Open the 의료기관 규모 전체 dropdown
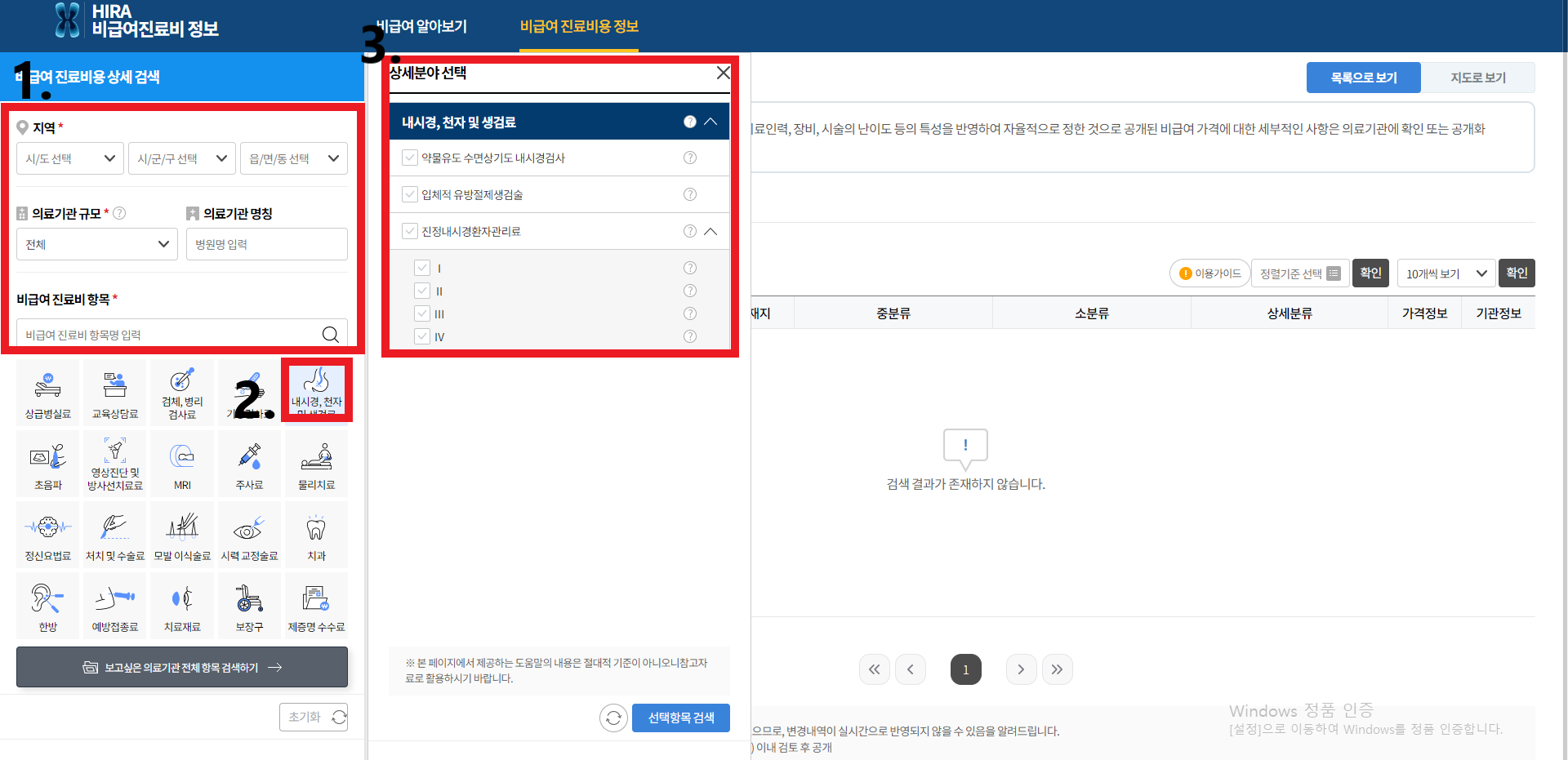 click(97, 244)
